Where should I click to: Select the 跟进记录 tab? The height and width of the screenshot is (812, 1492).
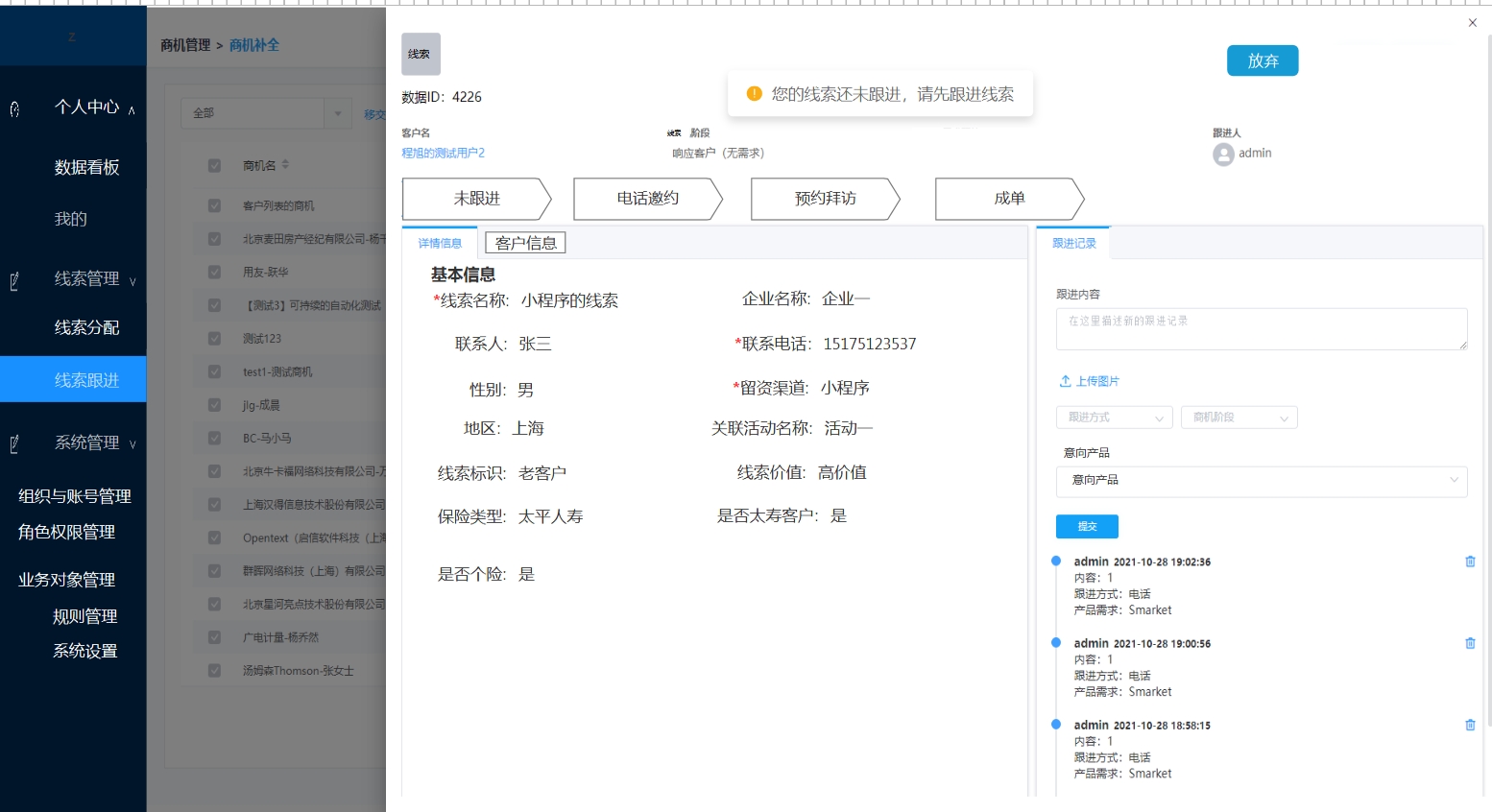click(1073, 243)
